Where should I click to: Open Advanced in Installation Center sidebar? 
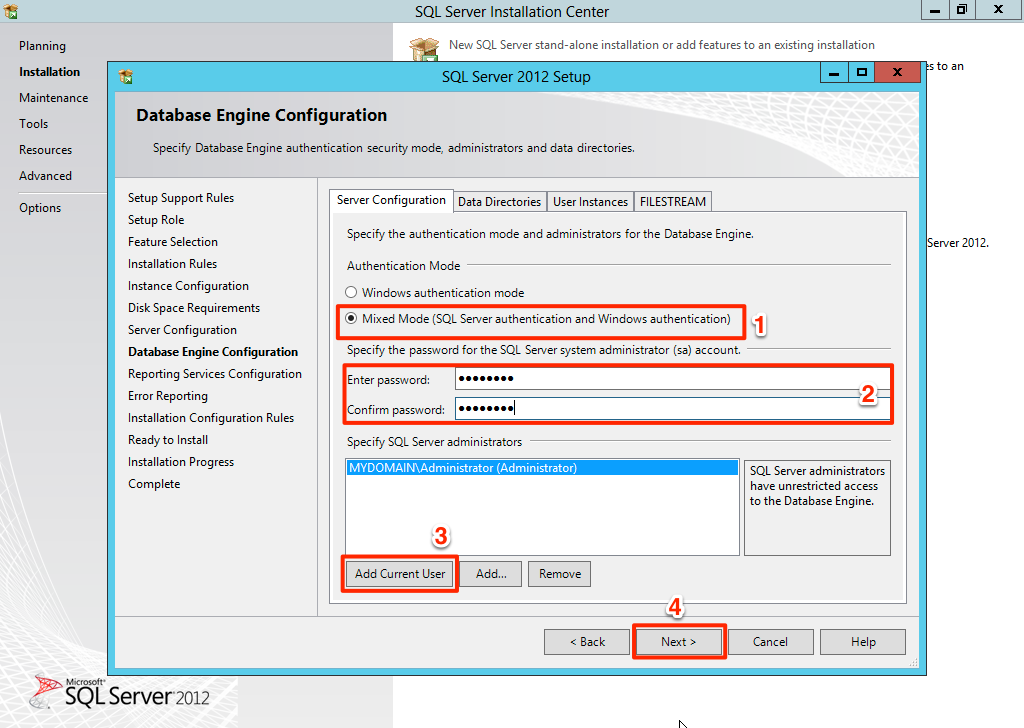point(45,176)
